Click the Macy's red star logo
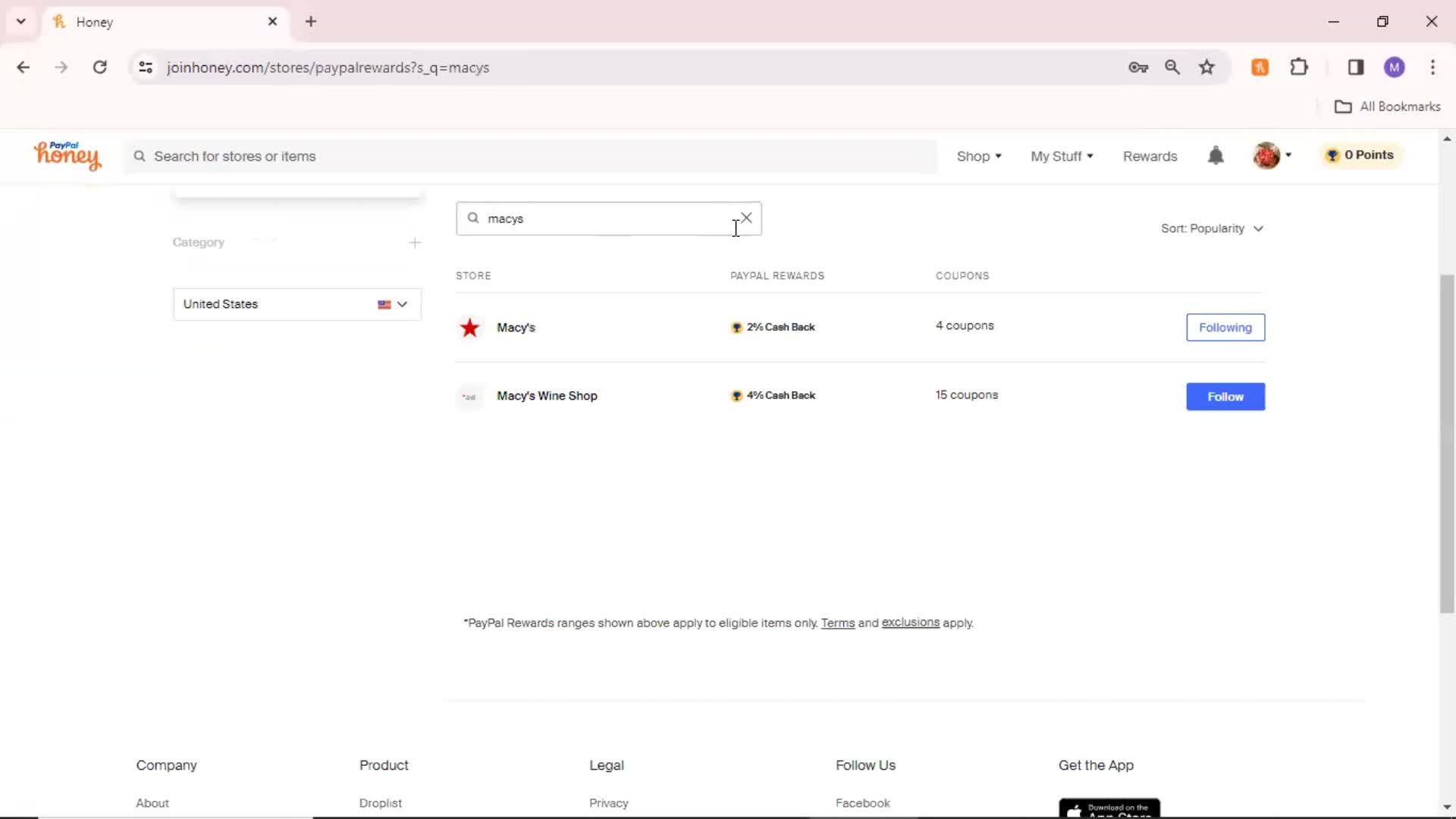 point(469,328)
